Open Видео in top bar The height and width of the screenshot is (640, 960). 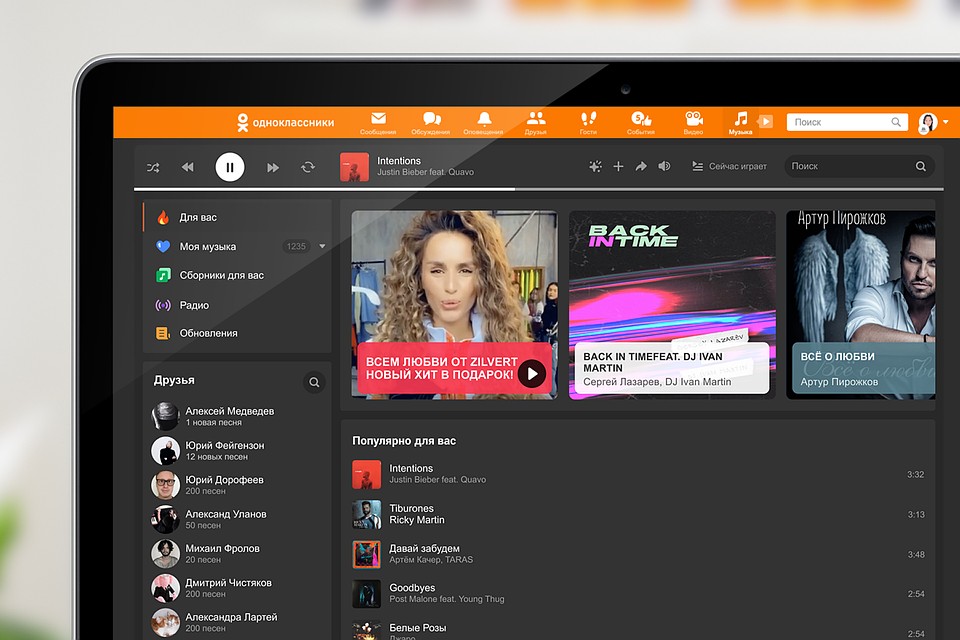[x=694, y=122]
